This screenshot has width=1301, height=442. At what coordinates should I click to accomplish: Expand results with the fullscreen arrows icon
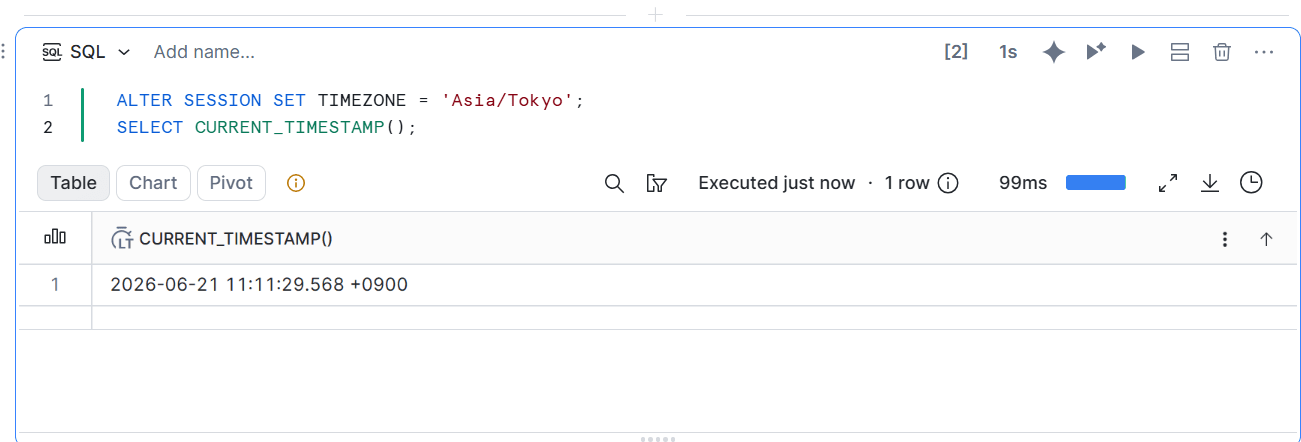coord(1168,183)
